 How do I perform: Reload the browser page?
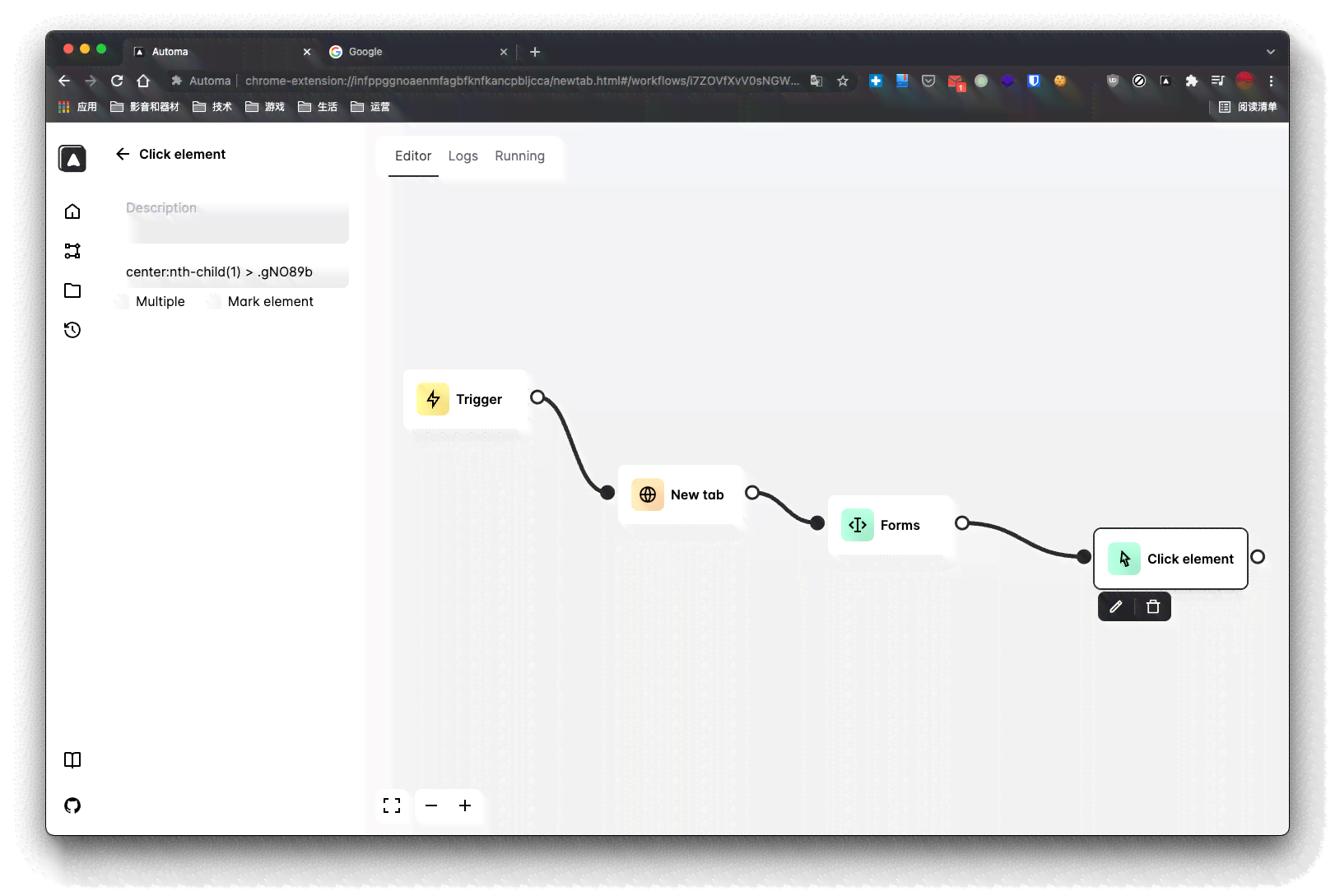click(x=117, y=81)
